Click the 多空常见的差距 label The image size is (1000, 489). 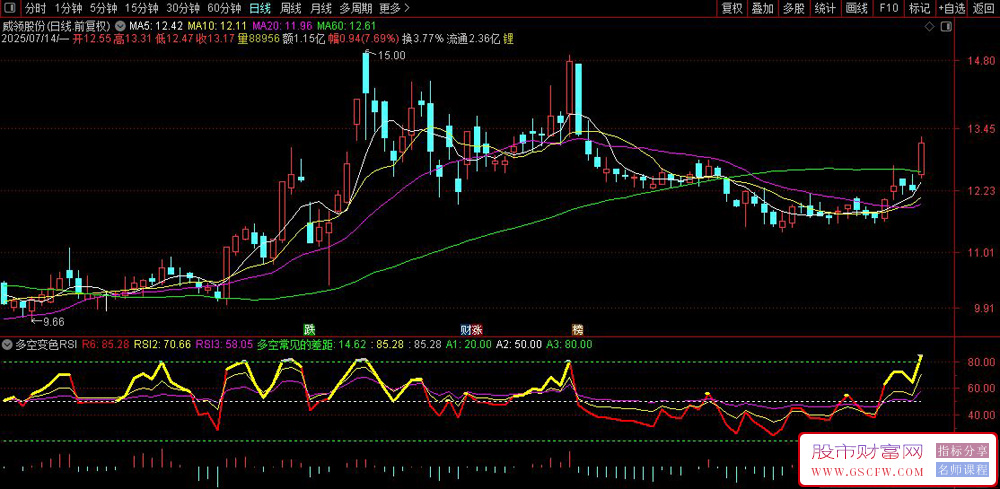click(295, 344)
